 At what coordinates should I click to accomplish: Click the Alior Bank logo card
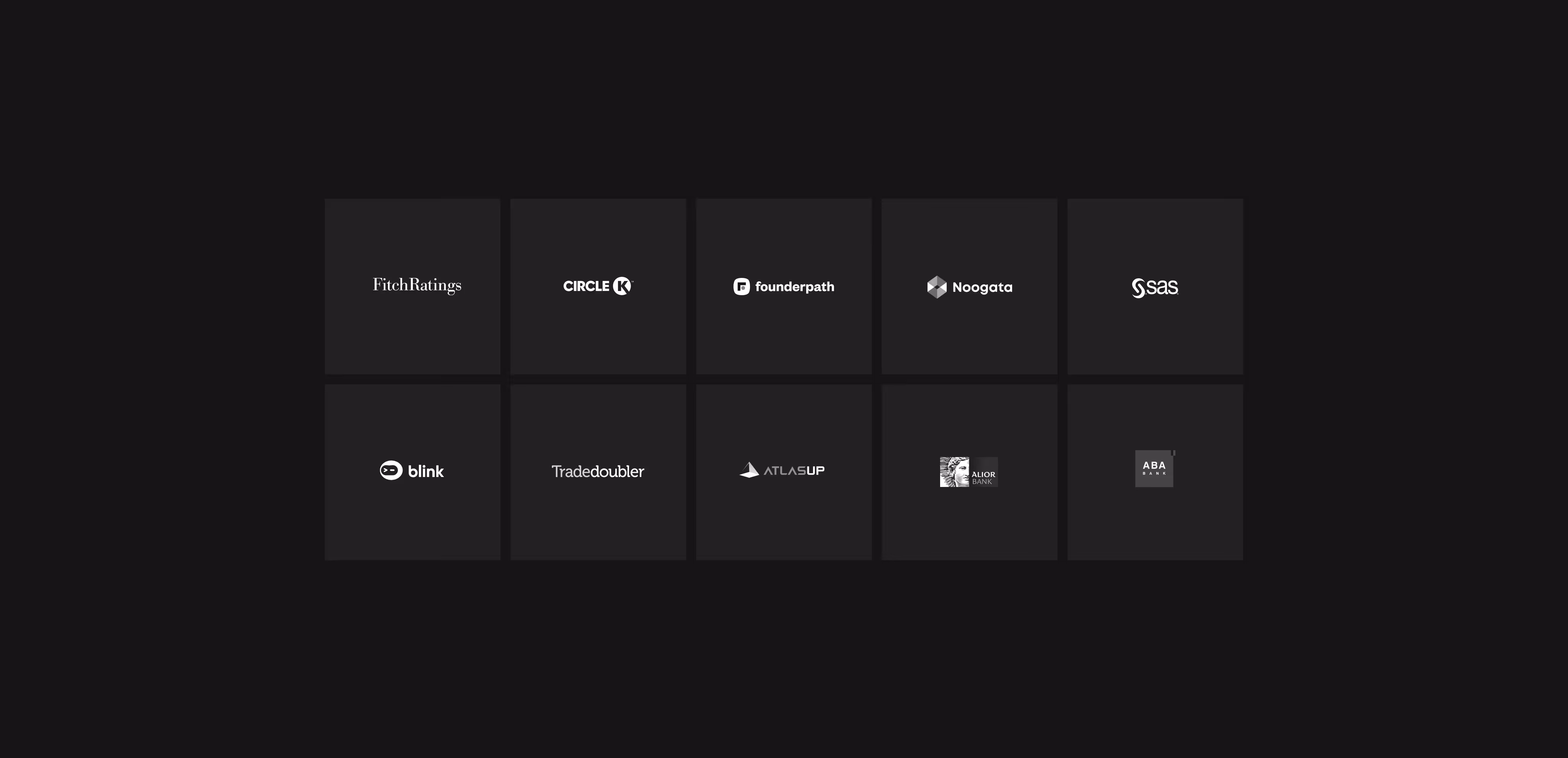pos(970,472)
